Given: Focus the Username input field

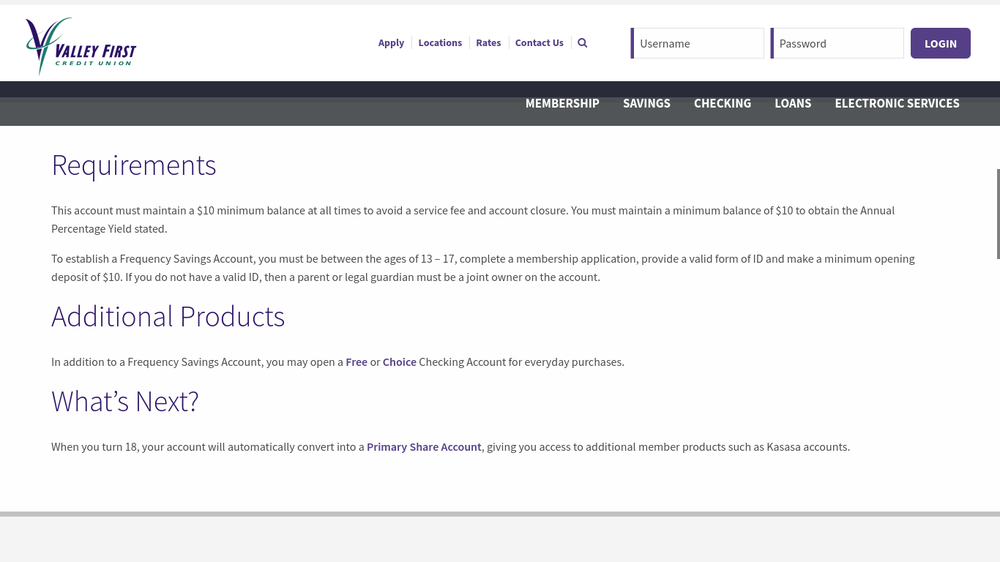Looking at the screenshot, I should tap(699, 44).
